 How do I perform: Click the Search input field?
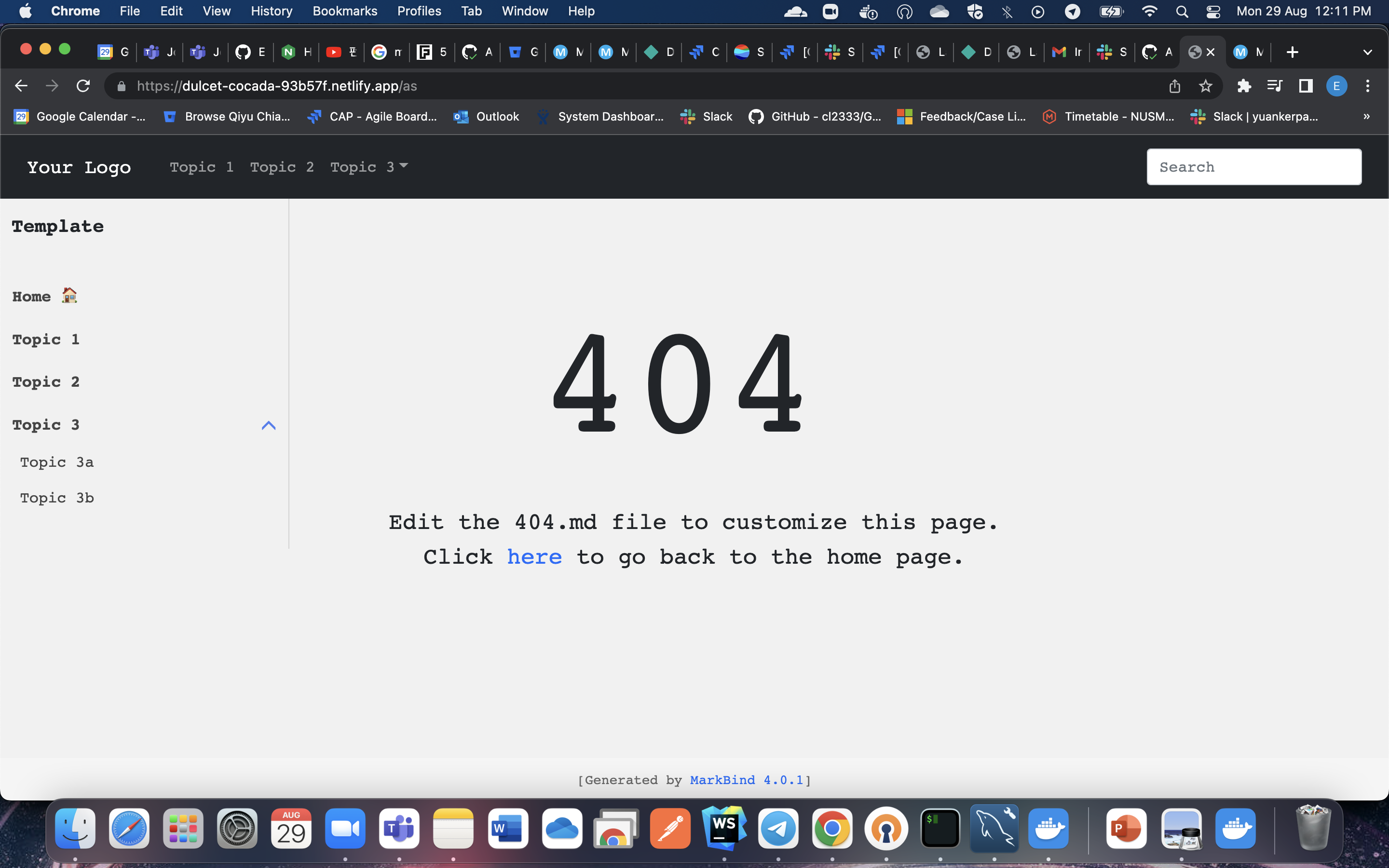click(x=1253, y=167)
